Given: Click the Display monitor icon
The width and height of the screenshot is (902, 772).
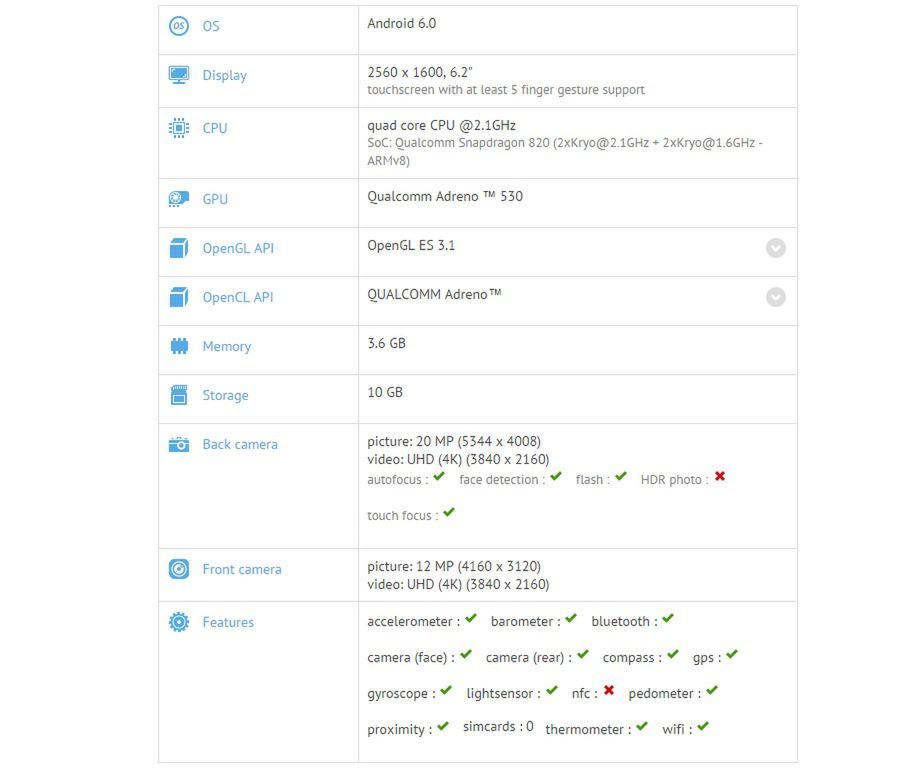Looking at the screenshot, I should [179, 75].
